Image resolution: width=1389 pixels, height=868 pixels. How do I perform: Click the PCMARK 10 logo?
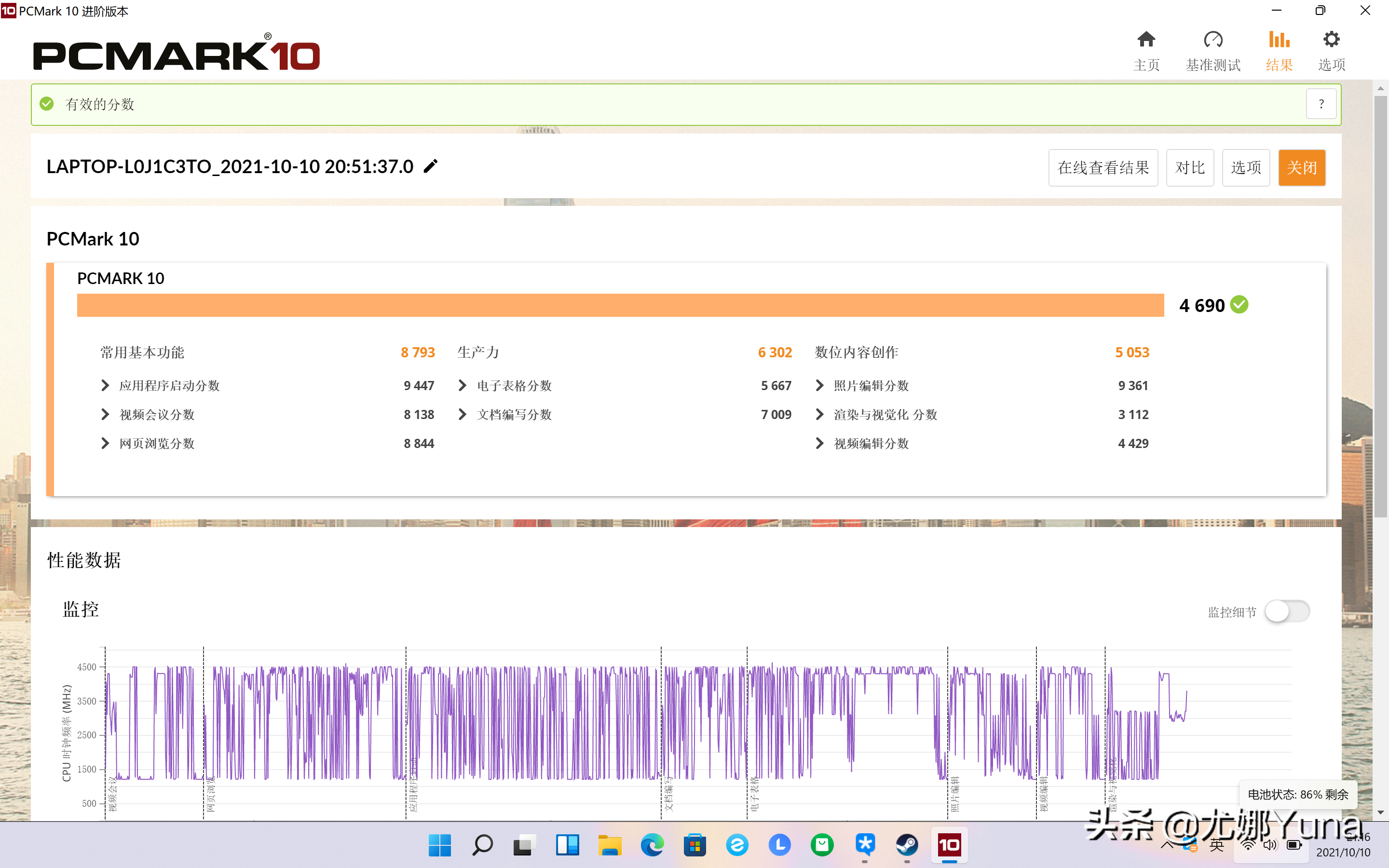click(176, 53)
